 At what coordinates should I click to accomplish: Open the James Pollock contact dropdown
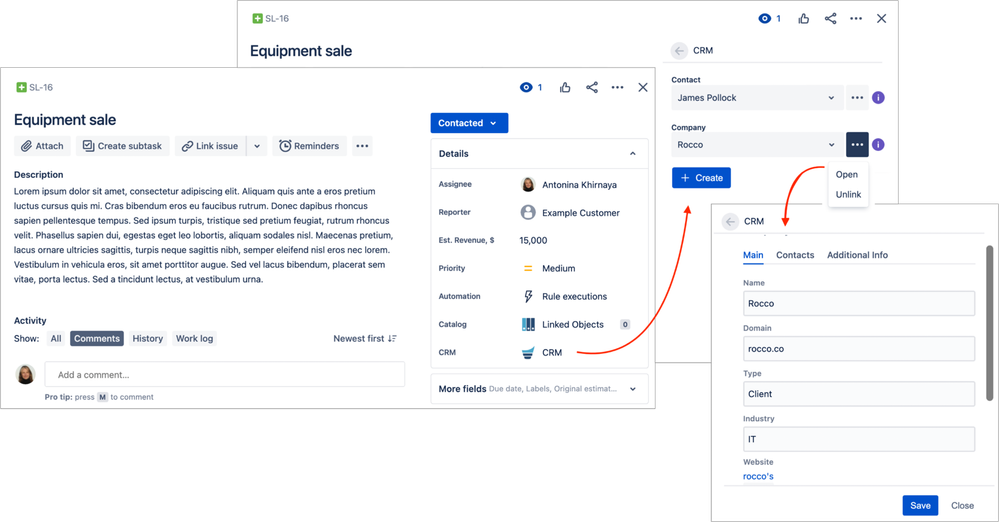757,98
